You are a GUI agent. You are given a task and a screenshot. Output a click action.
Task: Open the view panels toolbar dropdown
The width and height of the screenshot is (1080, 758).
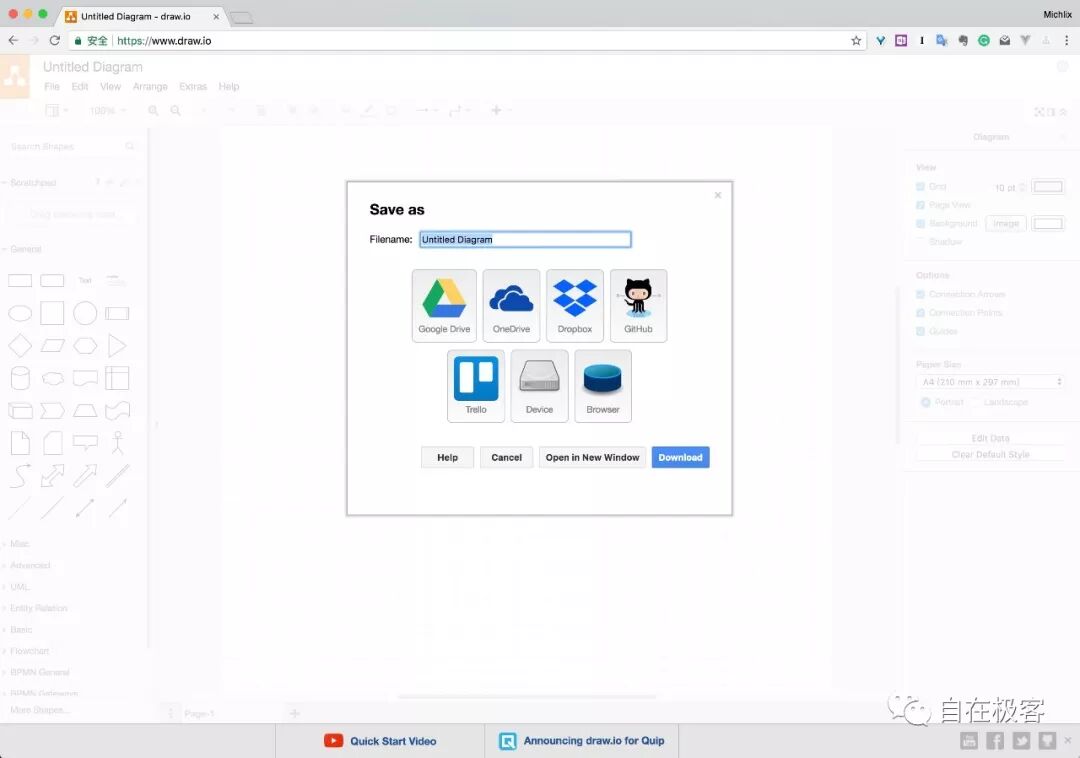(x=56, y=110)
